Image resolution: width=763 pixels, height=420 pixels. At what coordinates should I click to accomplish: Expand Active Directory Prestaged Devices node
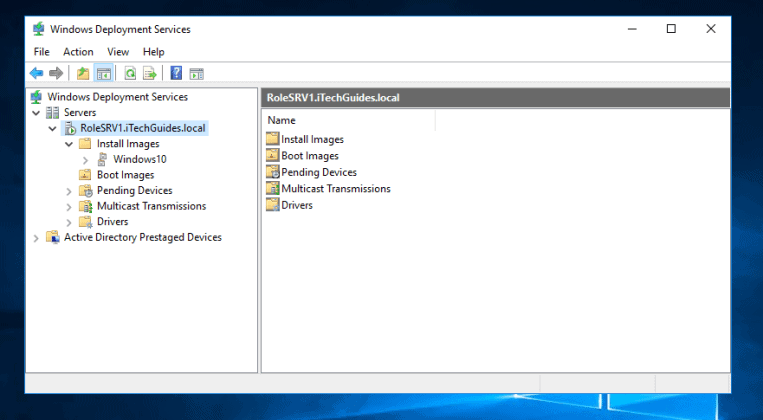tap(37, 238)
